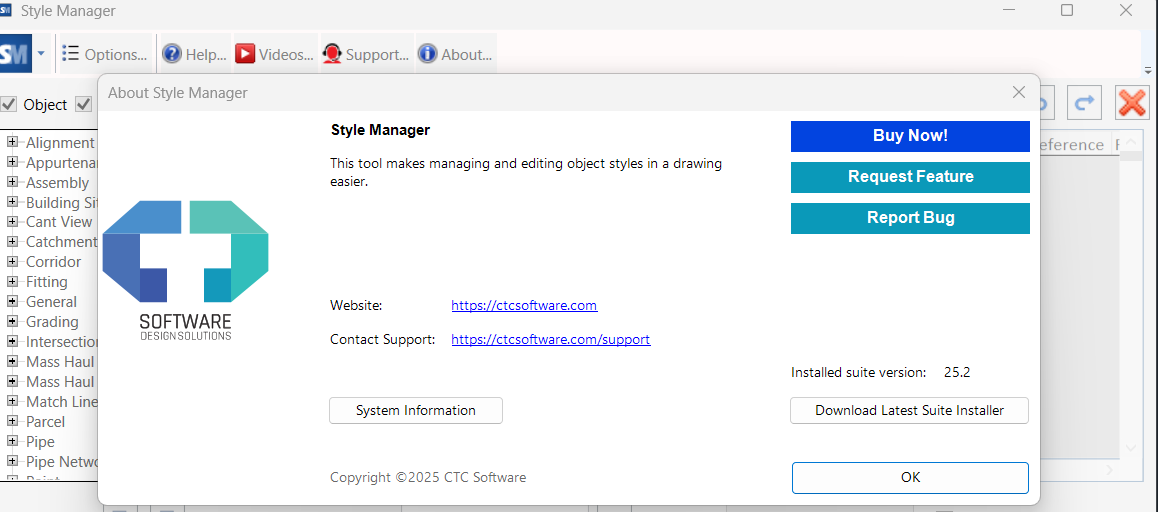Expand the Corridor tree node
Image resolution: width=1158 pixels, height=512 pixels.
13,261
